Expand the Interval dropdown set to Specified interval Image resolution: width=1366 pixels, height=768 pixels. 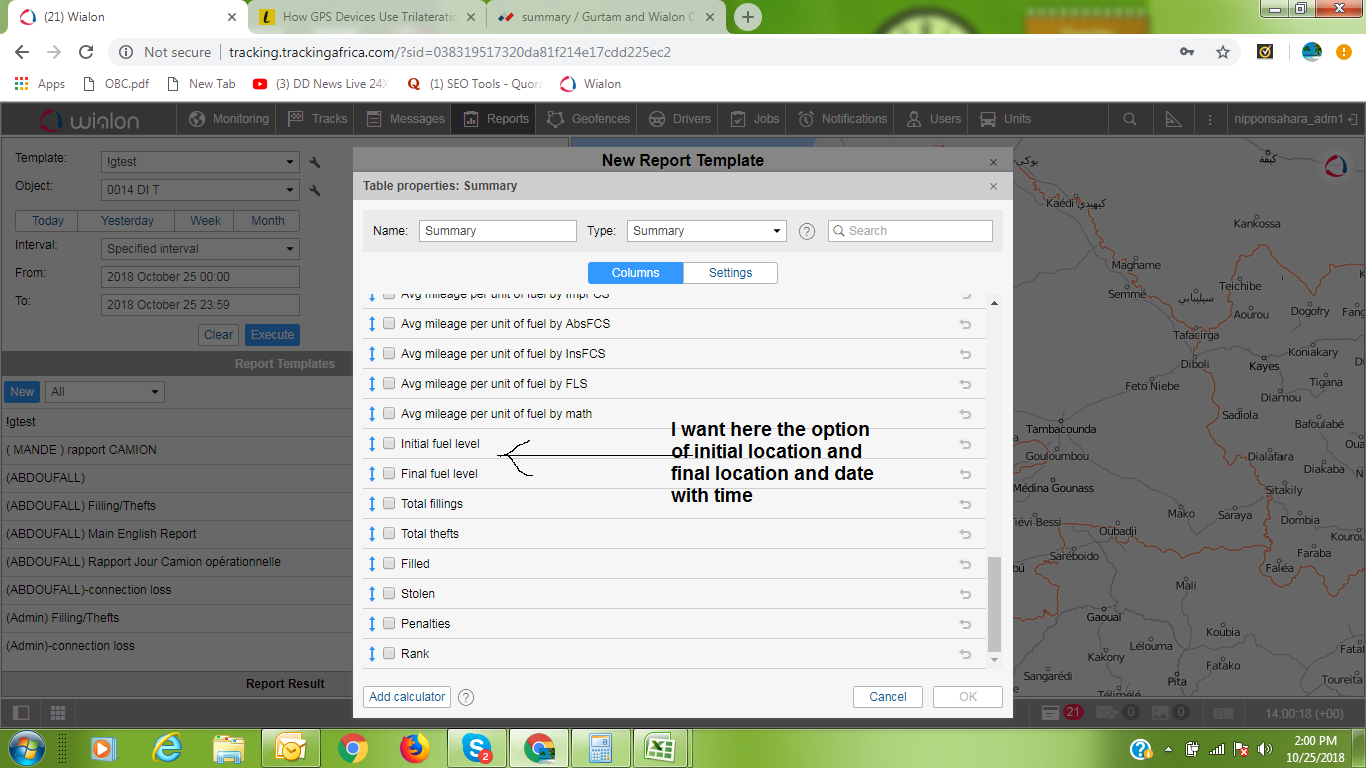pyautogui.click(x=201, y=249)
